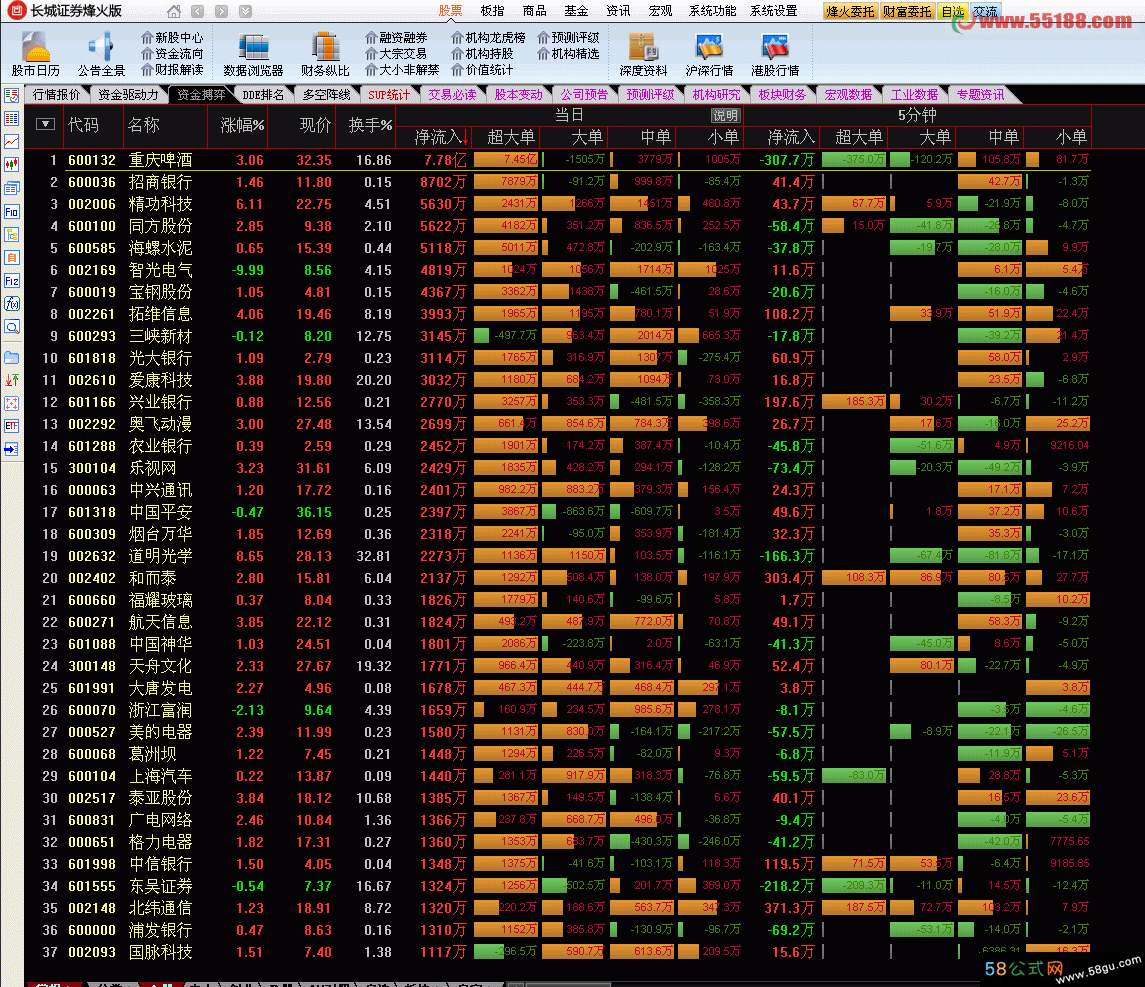The height and width of the screenshot is (987, 1145).
Task: Click the tree structure sidebar icon
Action: [12, 234]
